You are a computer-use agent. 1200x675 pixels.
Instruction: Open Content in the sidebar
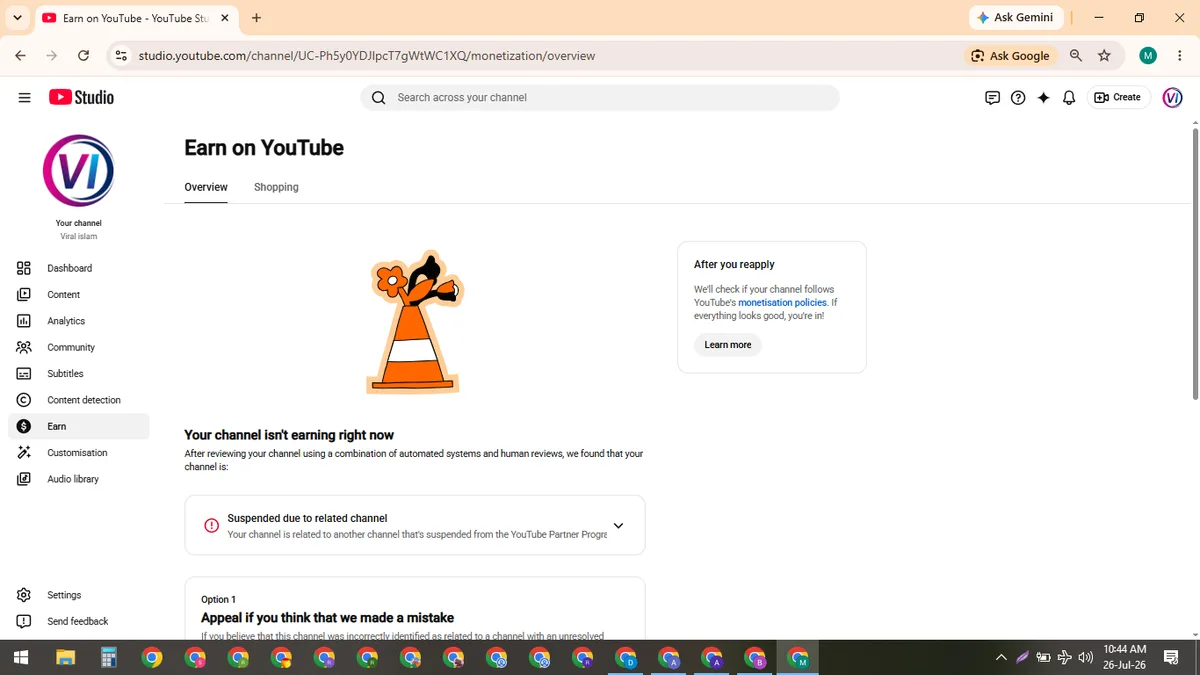click(78, 294)
